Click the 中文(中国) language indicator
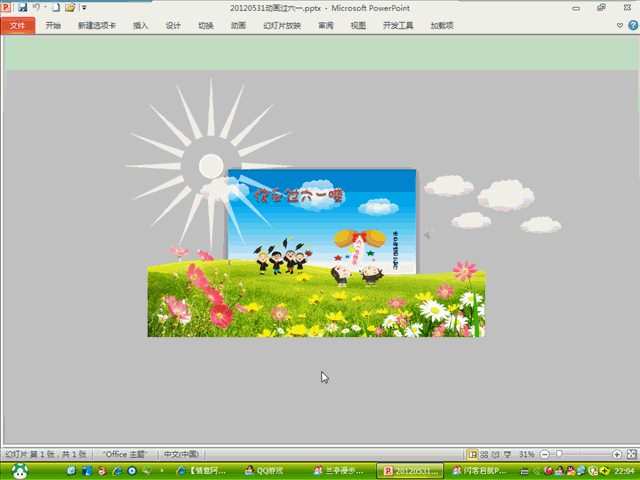 [181, 454]
